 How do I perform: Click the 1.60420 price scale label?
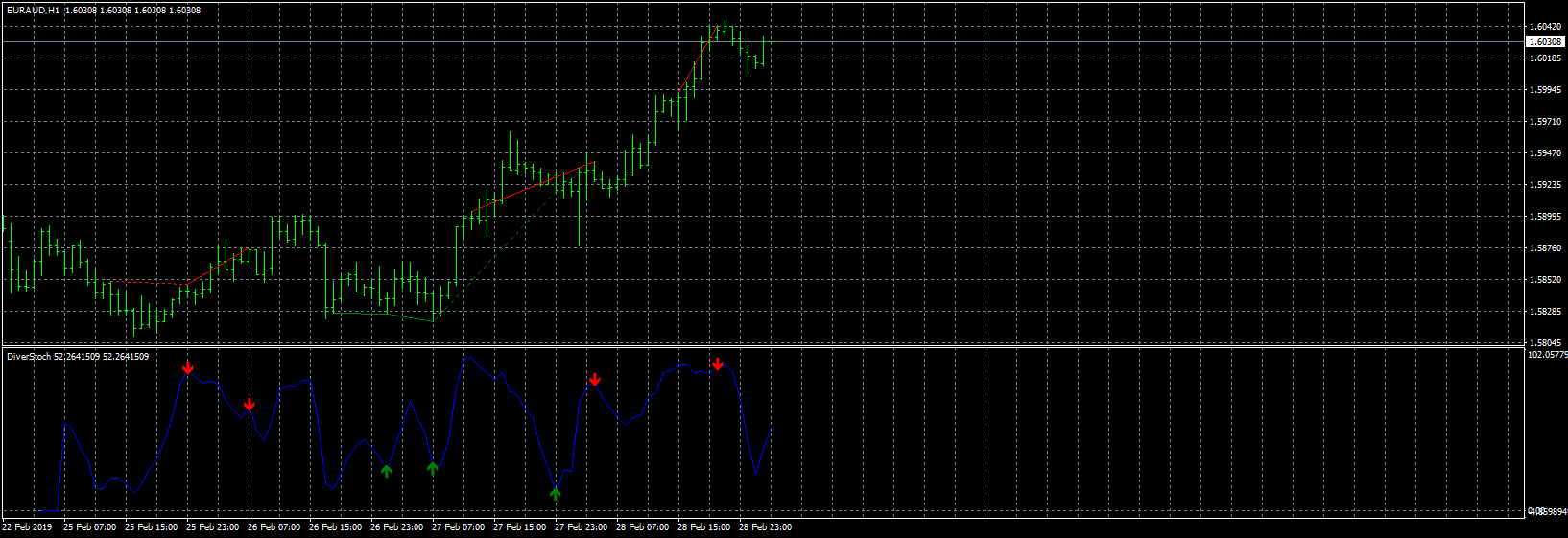1545,27
